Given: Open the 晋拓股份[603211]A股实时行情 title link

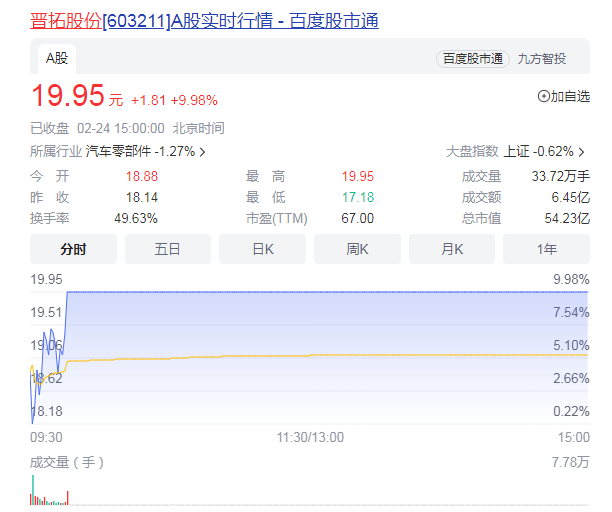Looking at the screenshot, I should [x=204, y=21].
